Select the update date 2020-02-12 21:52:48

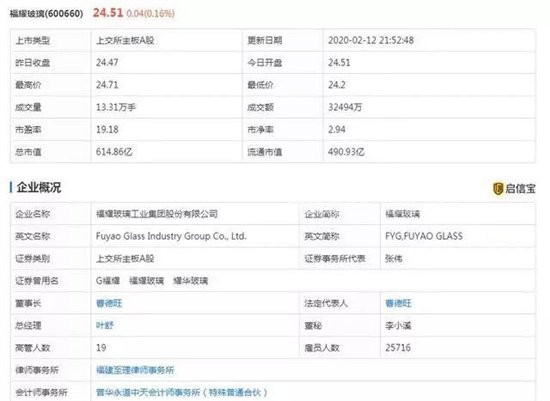(x=371, y=40)
